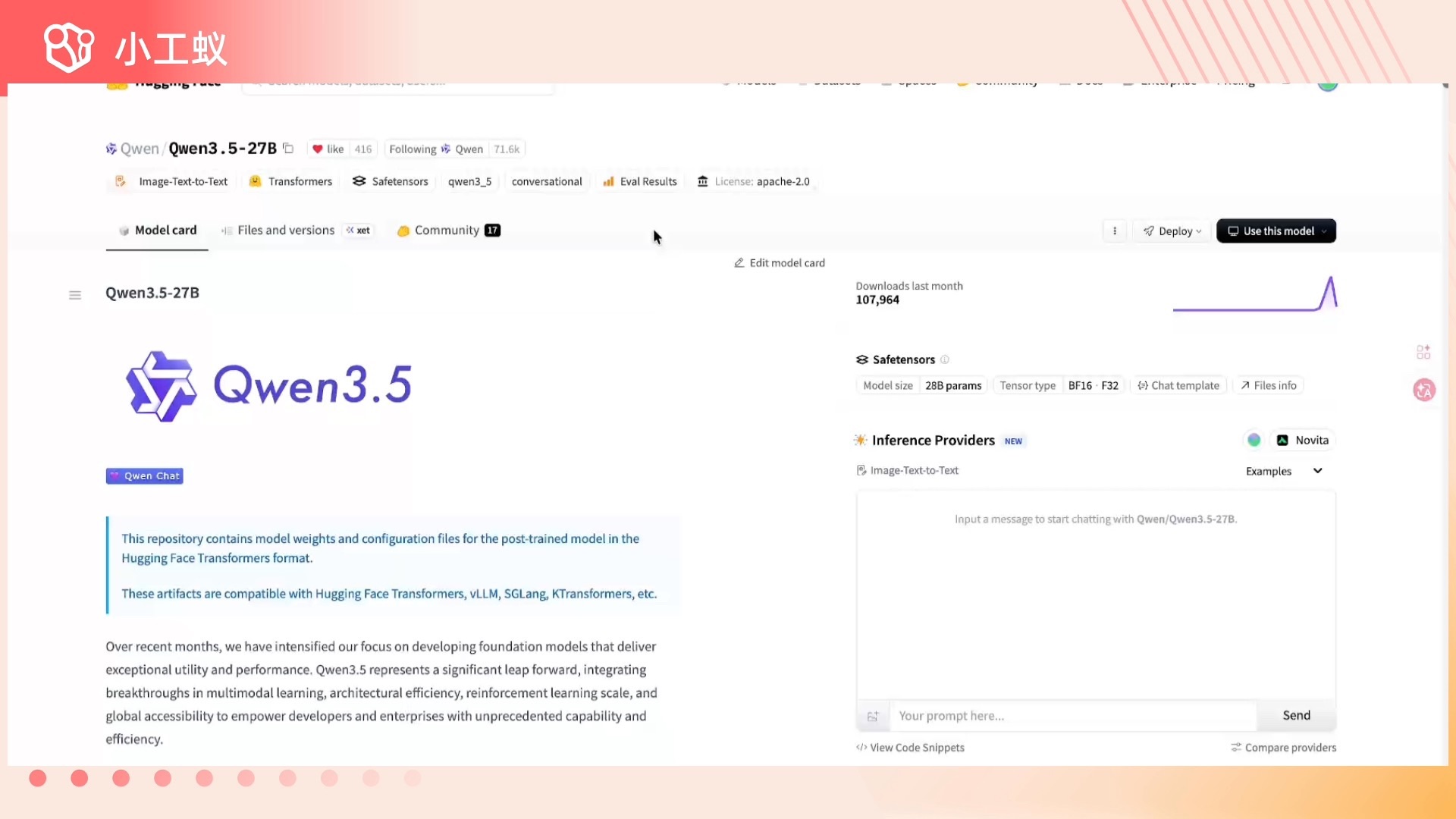Click the Qwen organization logo icon
This screenshot has width=1456, height=819.
[111, 149]
